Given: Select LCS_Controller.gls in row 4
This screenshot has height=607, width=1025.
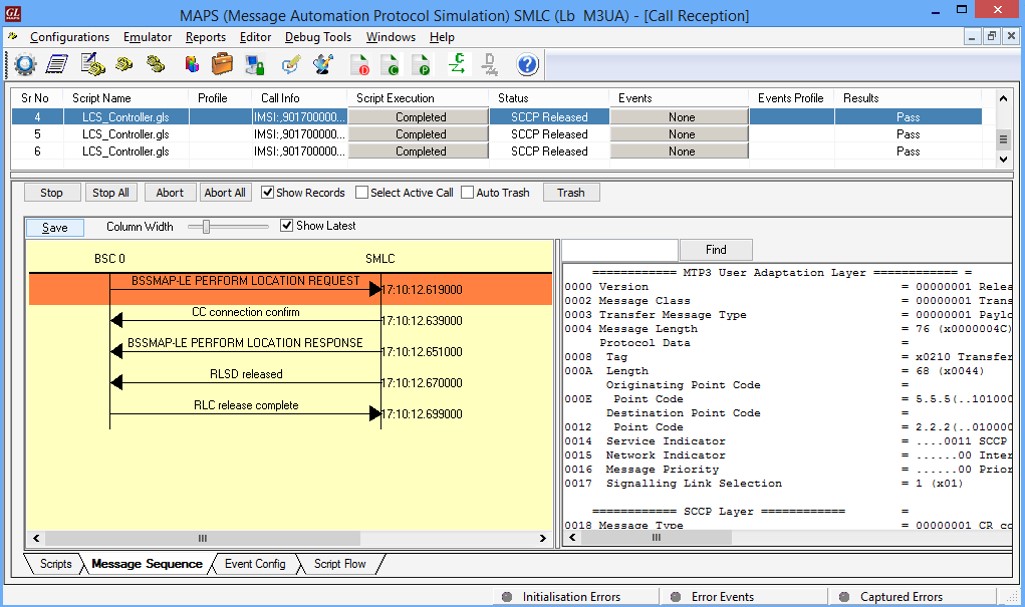Looking at the screenshot, I should pos(126,117).
